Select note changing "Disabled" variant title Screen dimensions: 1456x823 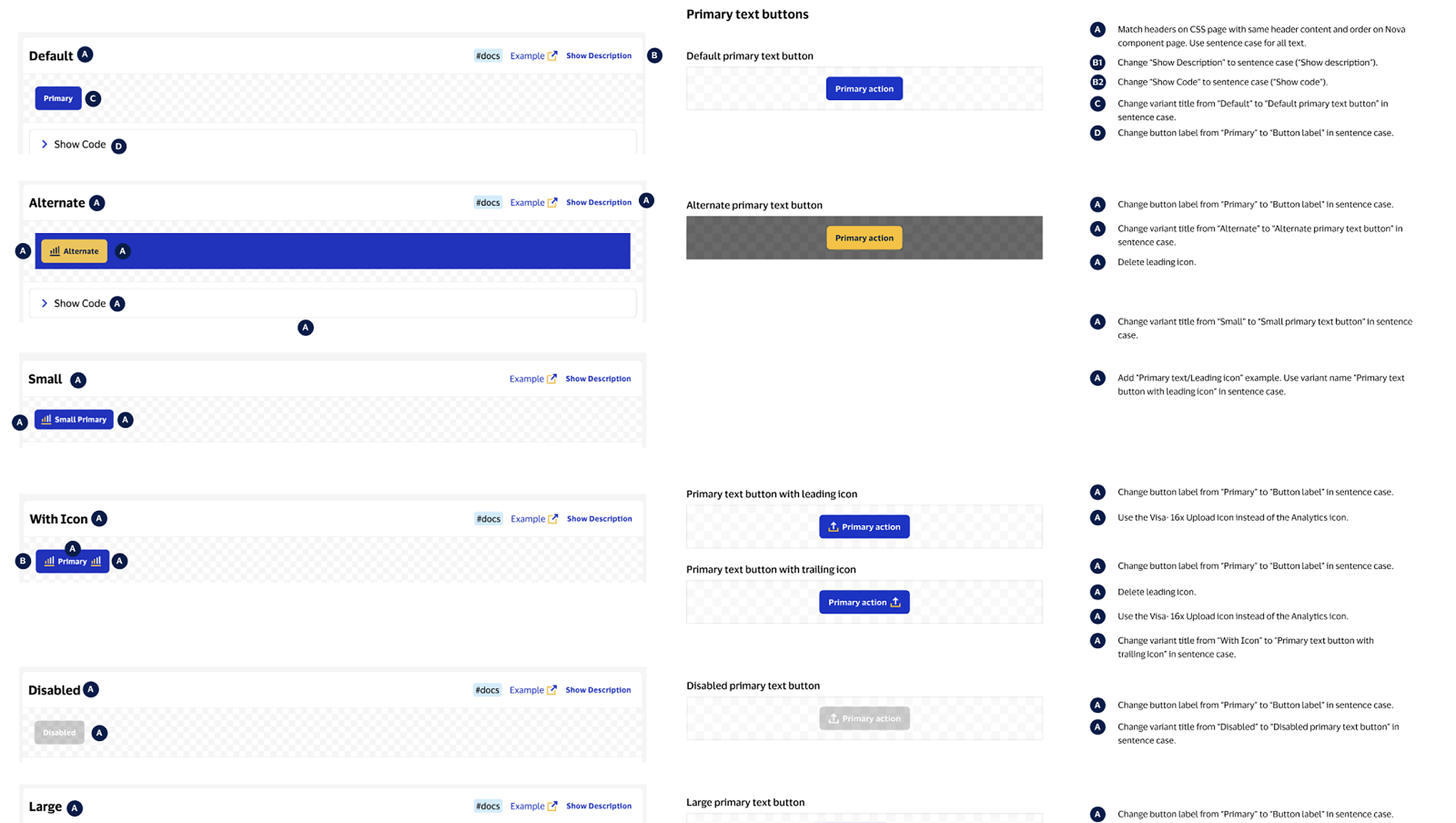tap(1258, 734)
